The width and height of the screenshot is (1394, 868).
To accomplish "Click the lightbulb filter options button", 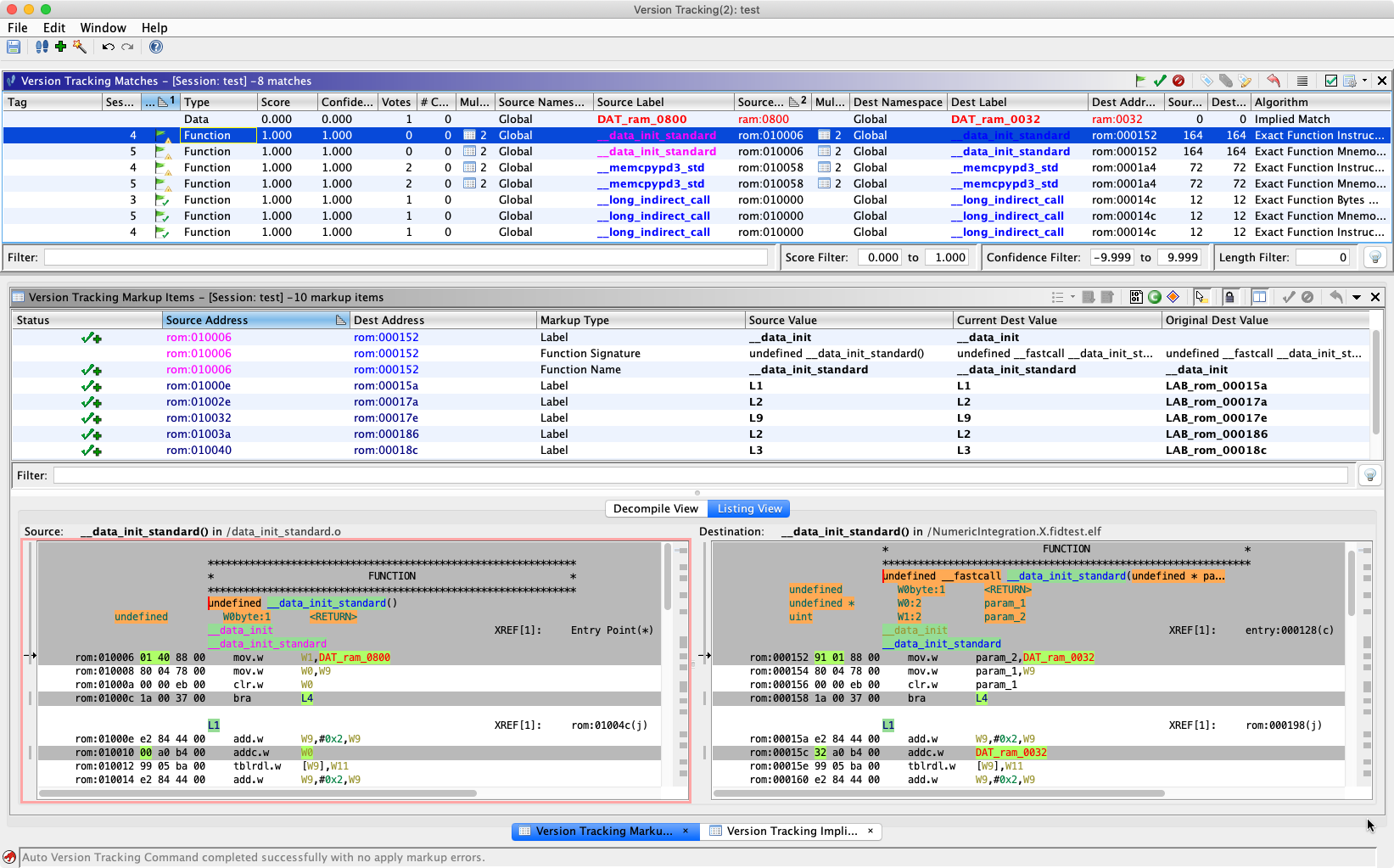I will tap(1374, 256).
